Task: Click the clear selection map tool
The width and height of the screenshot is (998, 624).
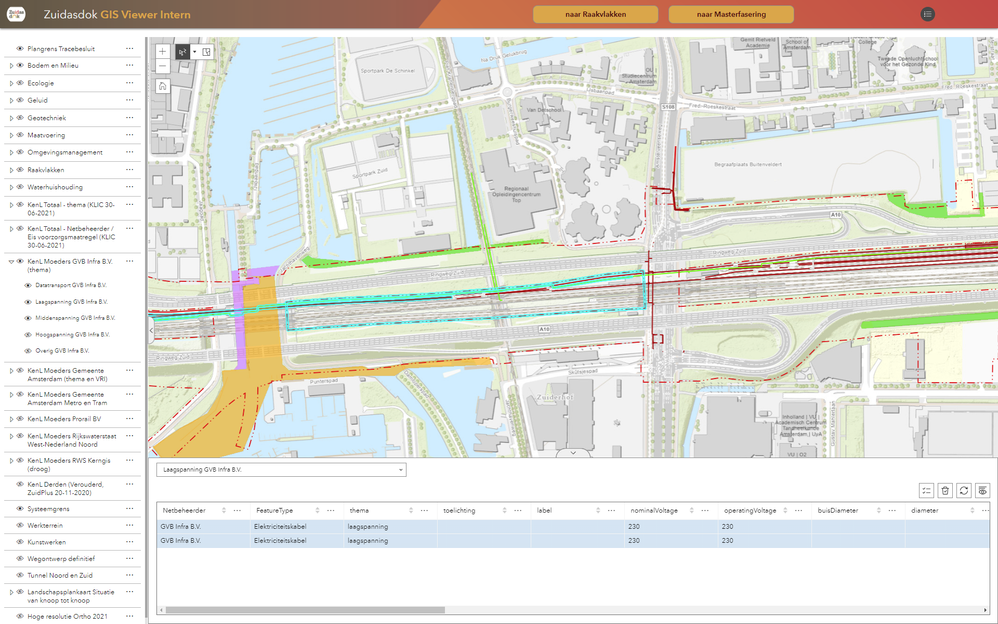Action: point(206,52)
